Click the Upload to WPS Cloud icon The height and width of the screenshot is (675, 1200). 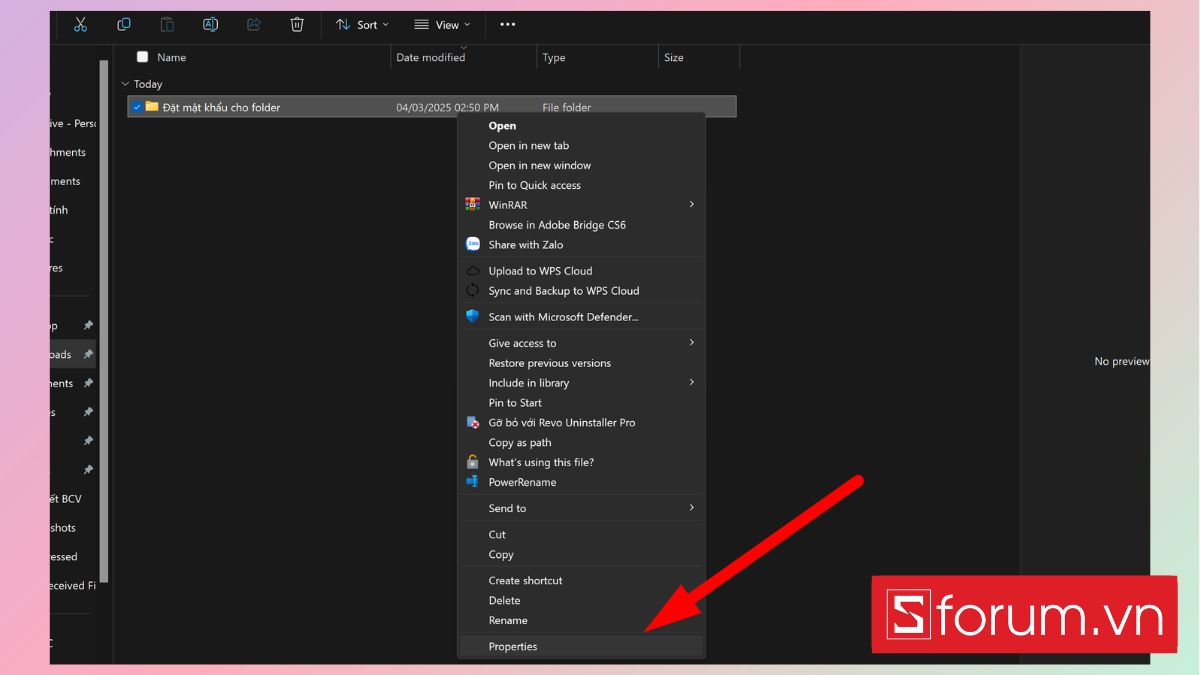473,271
